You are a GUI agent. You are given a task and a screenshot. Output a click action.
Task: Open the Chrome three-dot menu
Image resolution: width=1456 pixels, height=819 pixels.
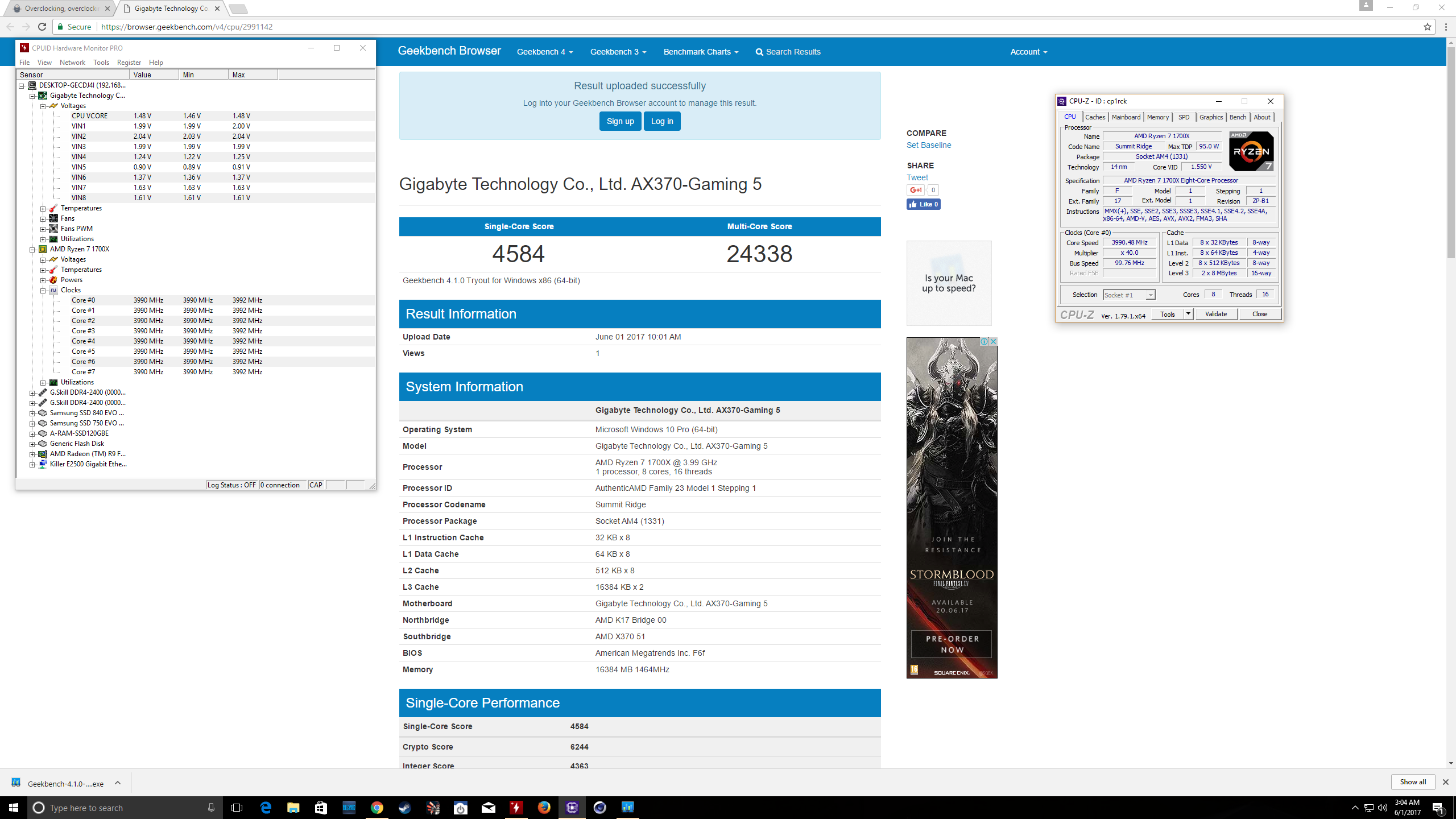tap(1446, 27)
